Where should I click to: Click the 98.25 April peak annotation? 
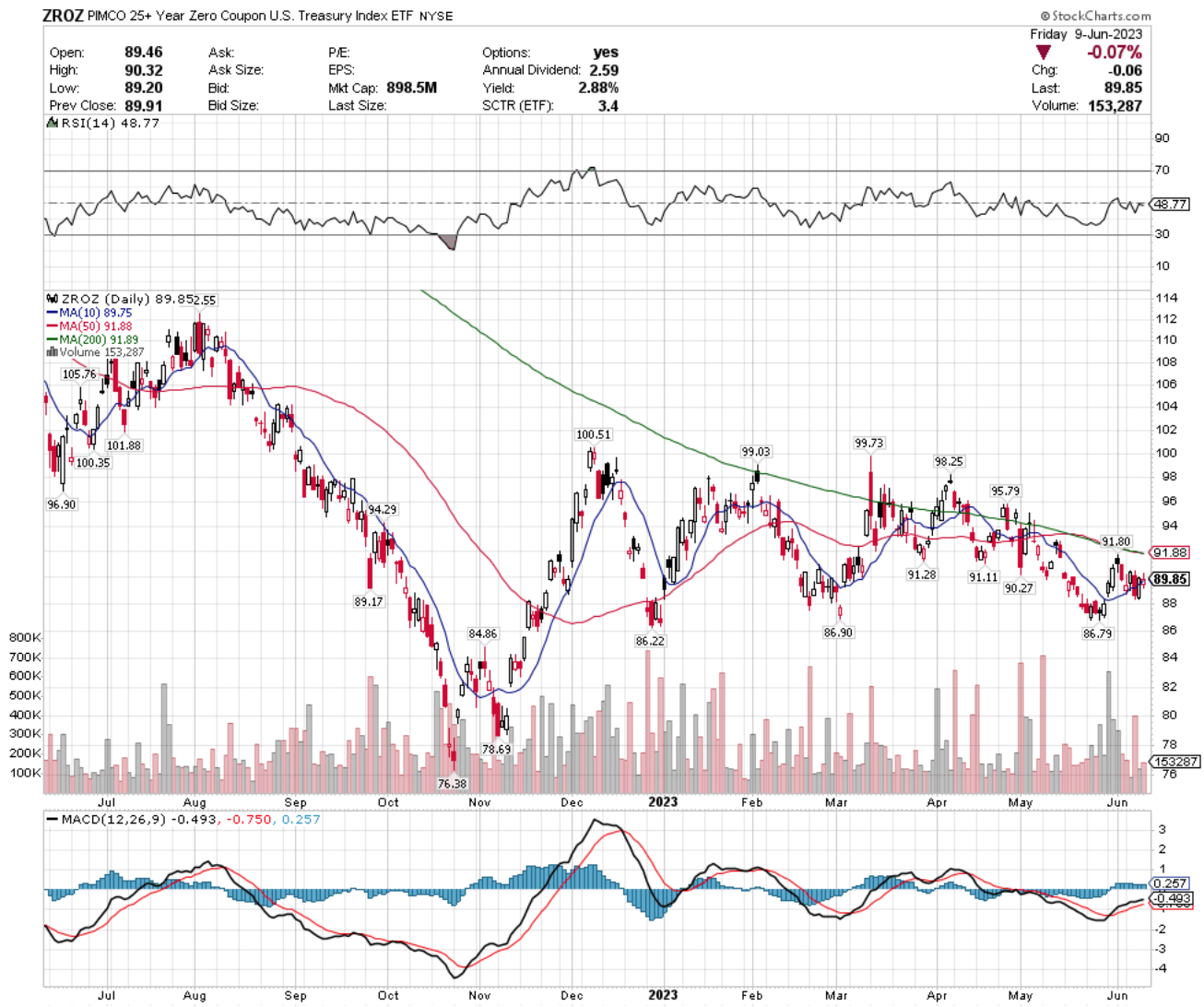949,462
